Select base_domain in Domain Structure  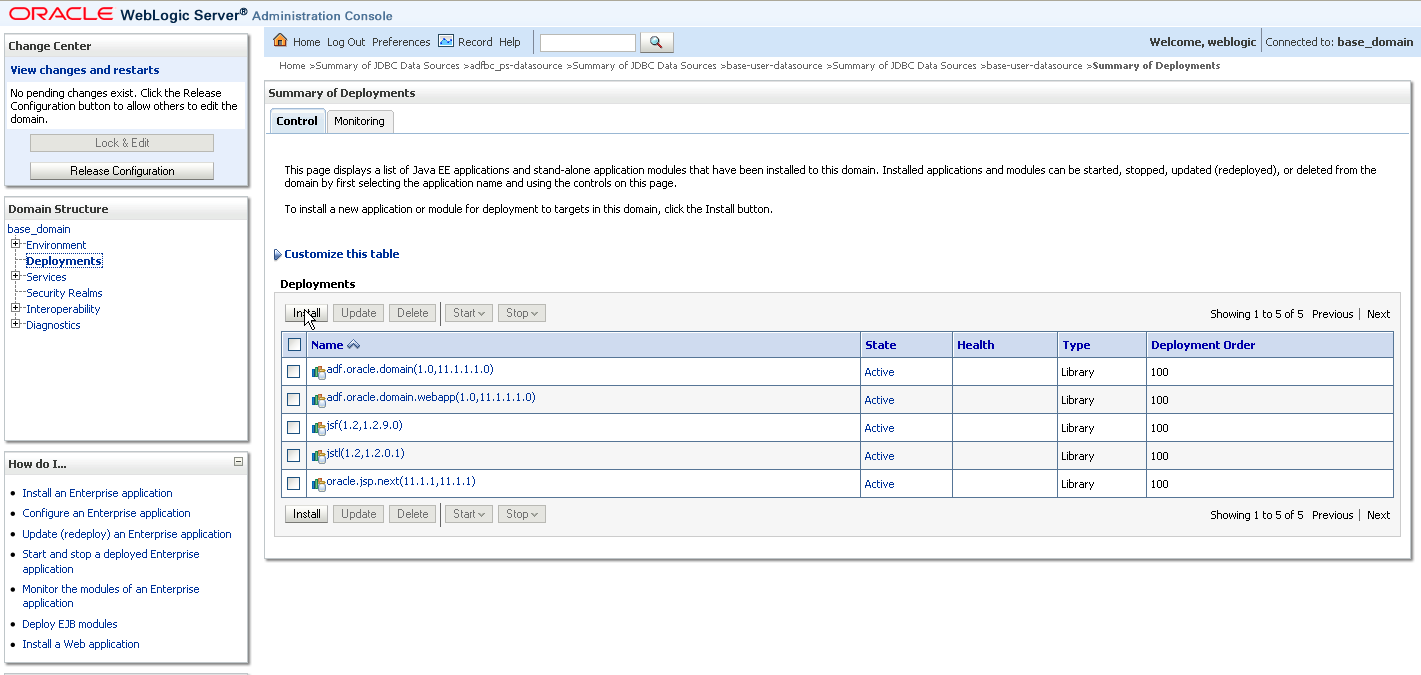[39, 229]
